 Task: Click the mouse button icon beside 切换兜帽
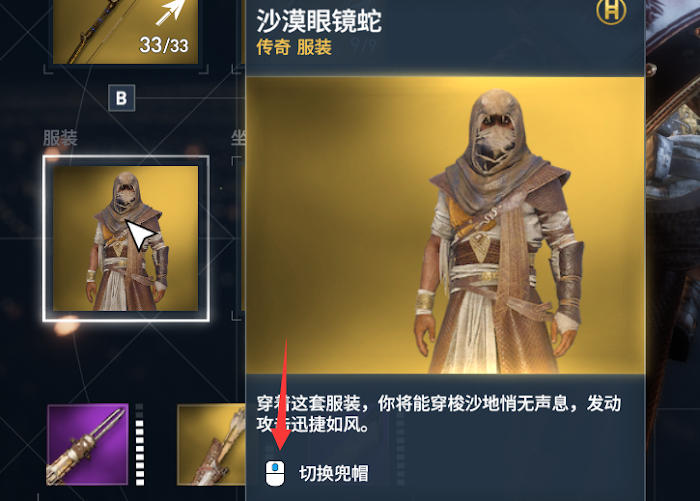pos(275,473)
